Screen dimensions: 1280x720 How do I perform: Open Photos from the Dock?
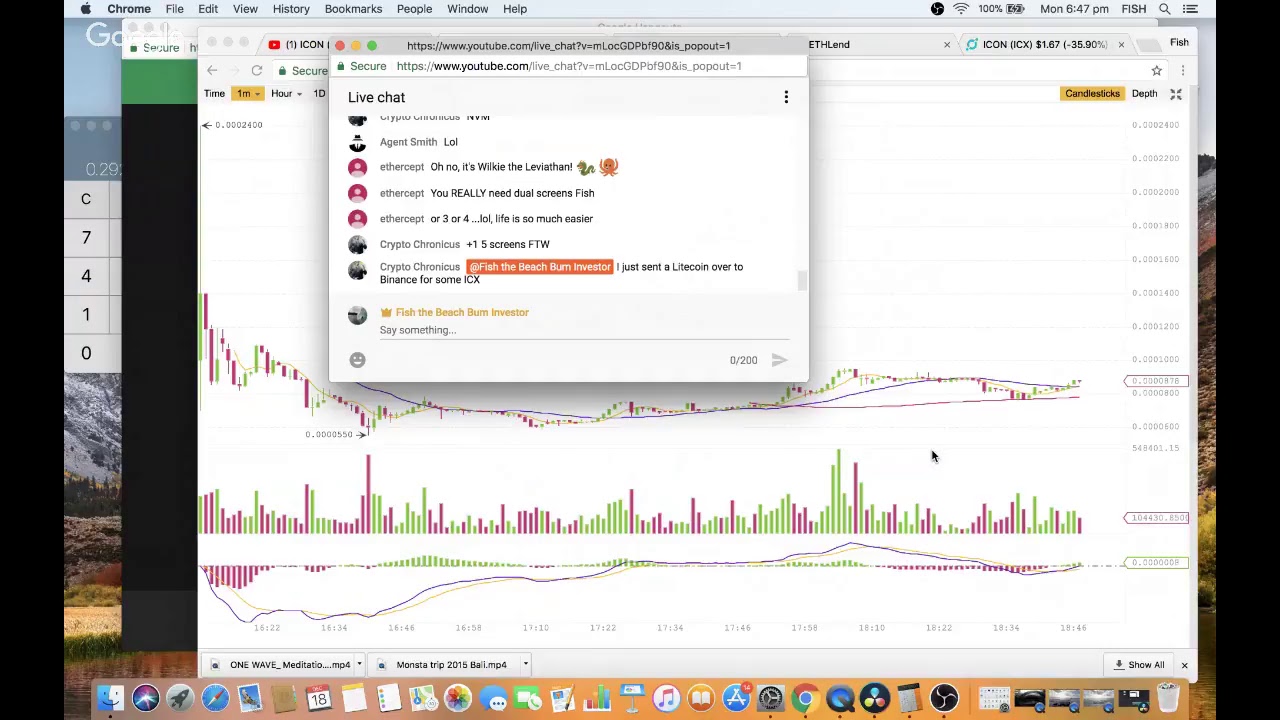(458, 698)
